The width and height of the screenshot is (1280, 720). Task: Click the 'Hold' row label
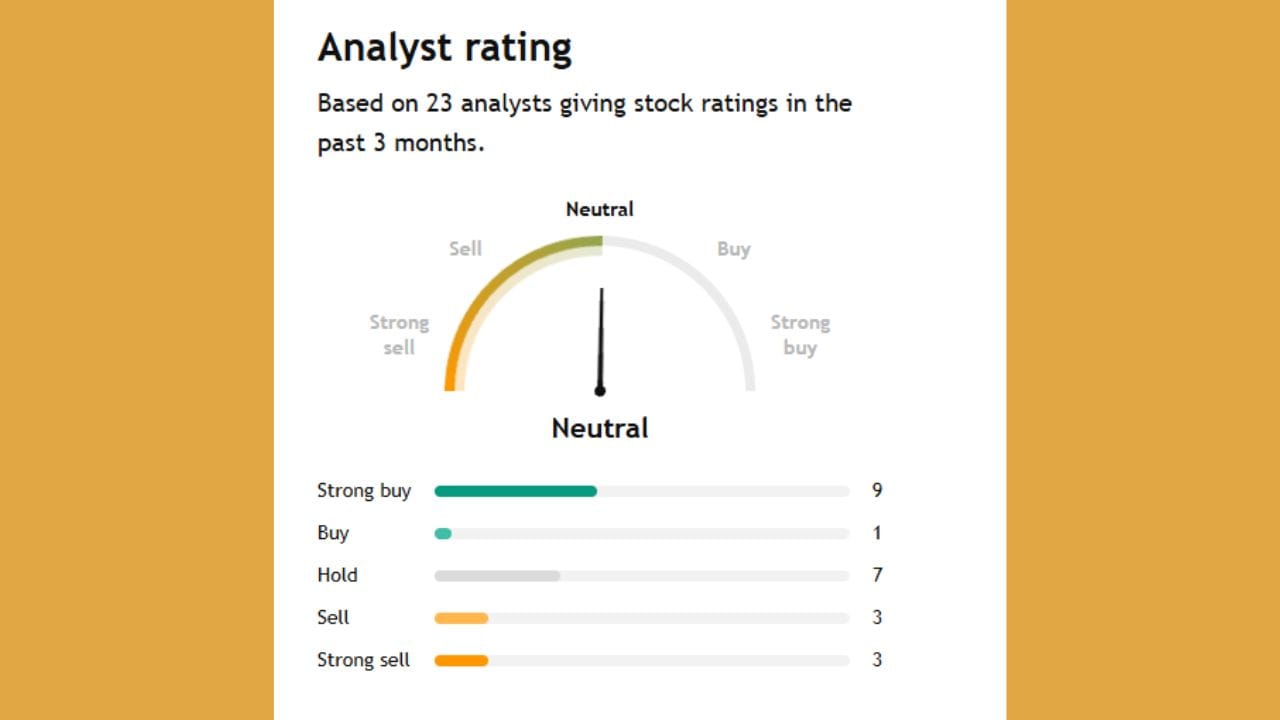pos(337,575)
